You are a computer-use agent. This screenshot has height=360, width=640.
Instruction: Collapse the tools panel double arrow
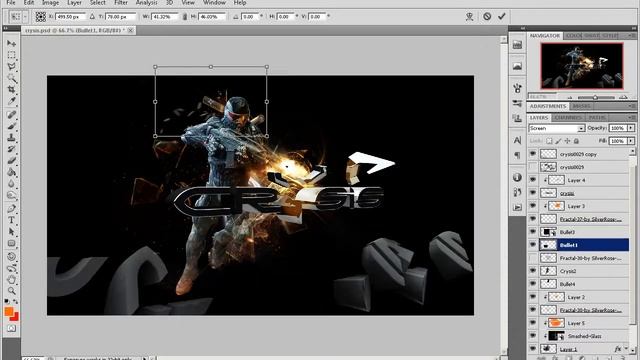[x=6, y=28]
